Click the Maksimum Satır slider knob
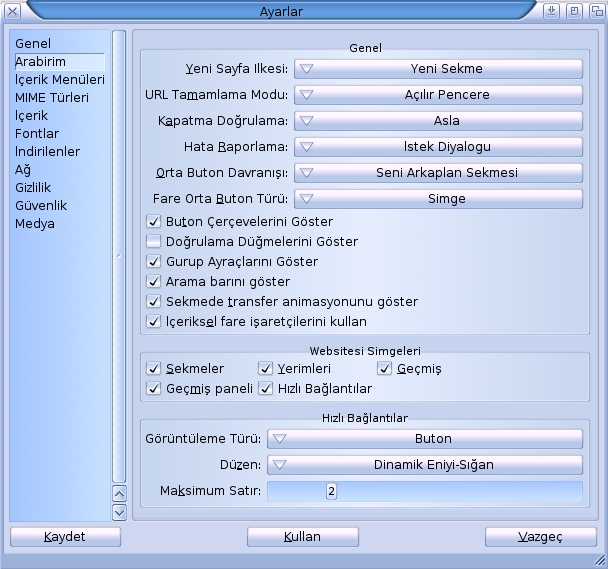The image size is (608, 569). coord(331,491)
